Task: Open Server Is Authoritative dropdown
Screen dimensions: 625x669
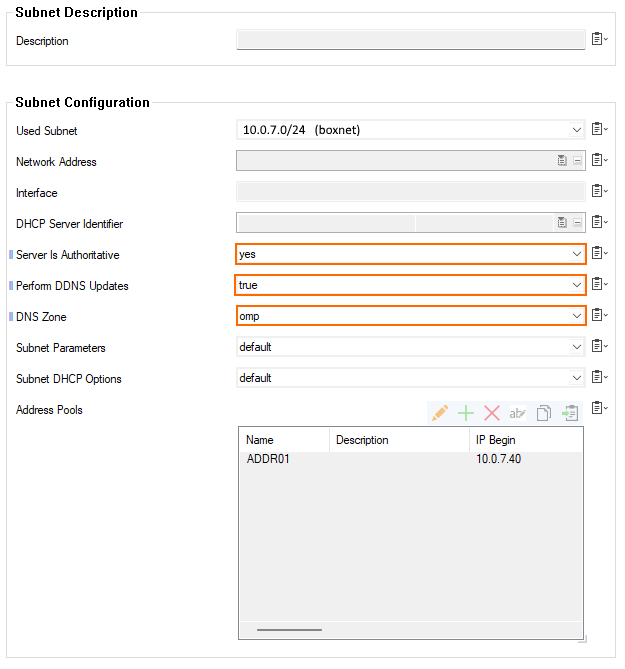Action: click(x=576, y=254)
